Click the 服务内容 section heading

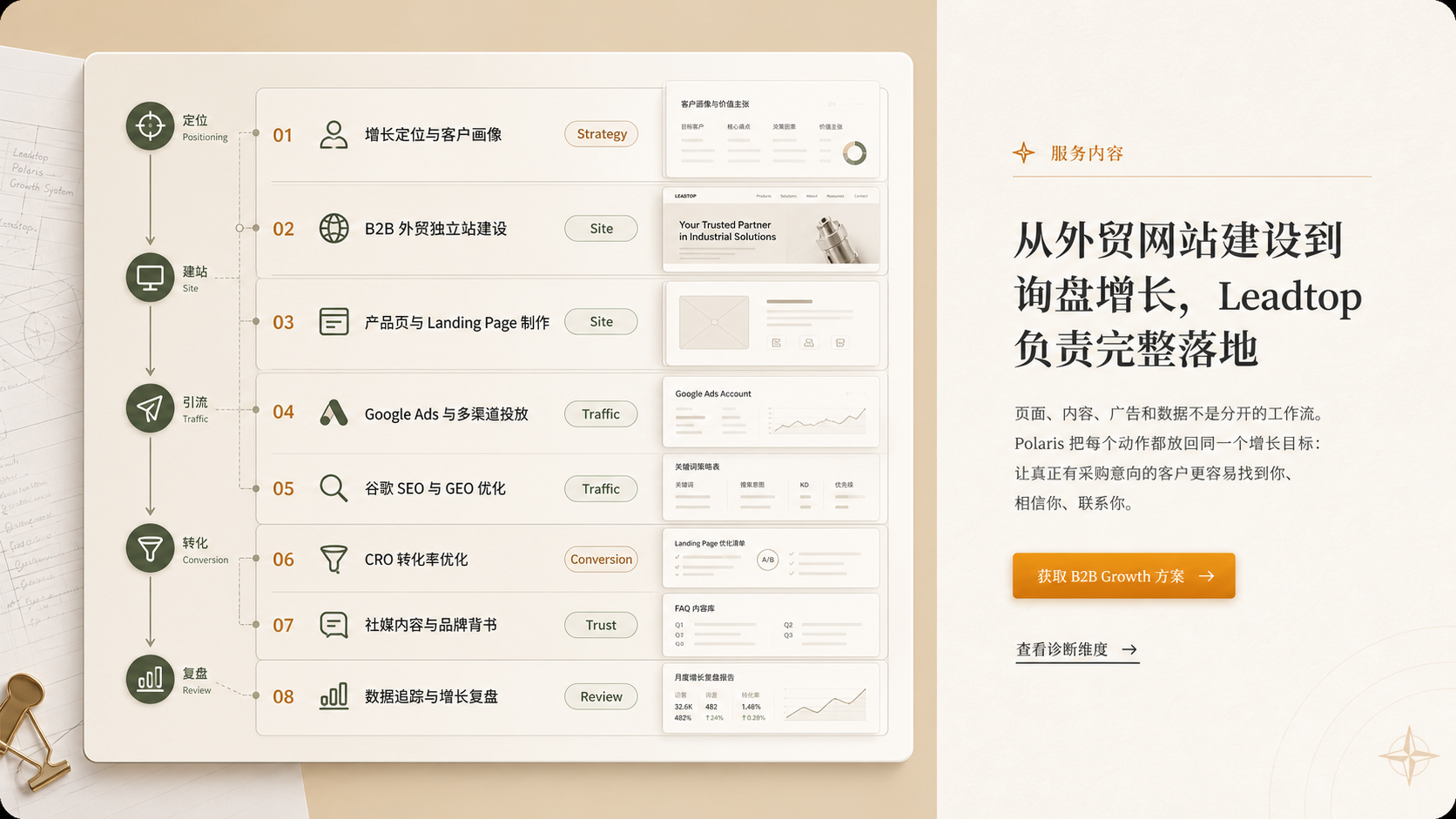1087,153
